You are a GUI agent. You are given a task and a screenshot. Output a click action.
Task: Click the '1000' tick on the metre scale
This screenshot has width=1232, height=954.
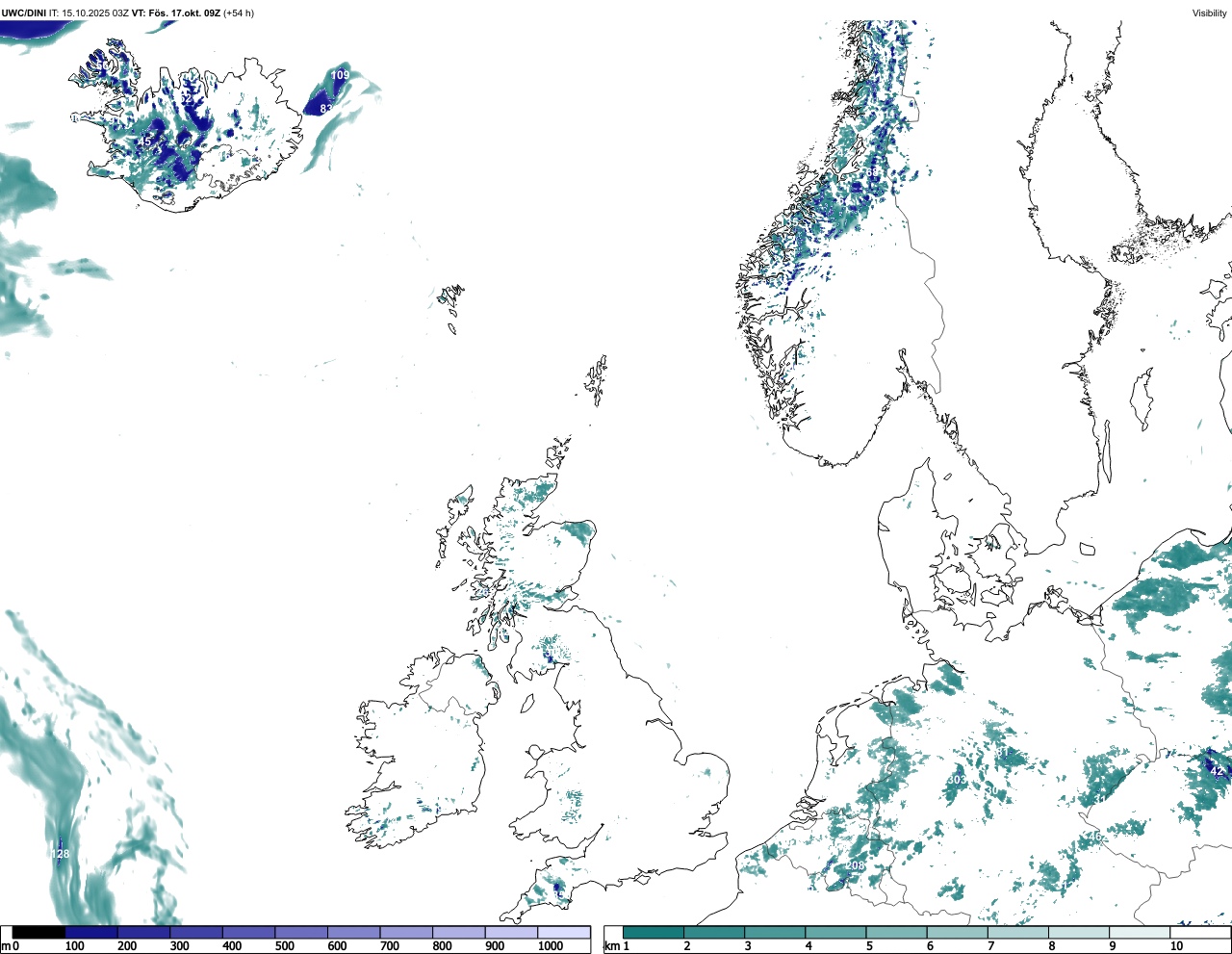point(551,946)
